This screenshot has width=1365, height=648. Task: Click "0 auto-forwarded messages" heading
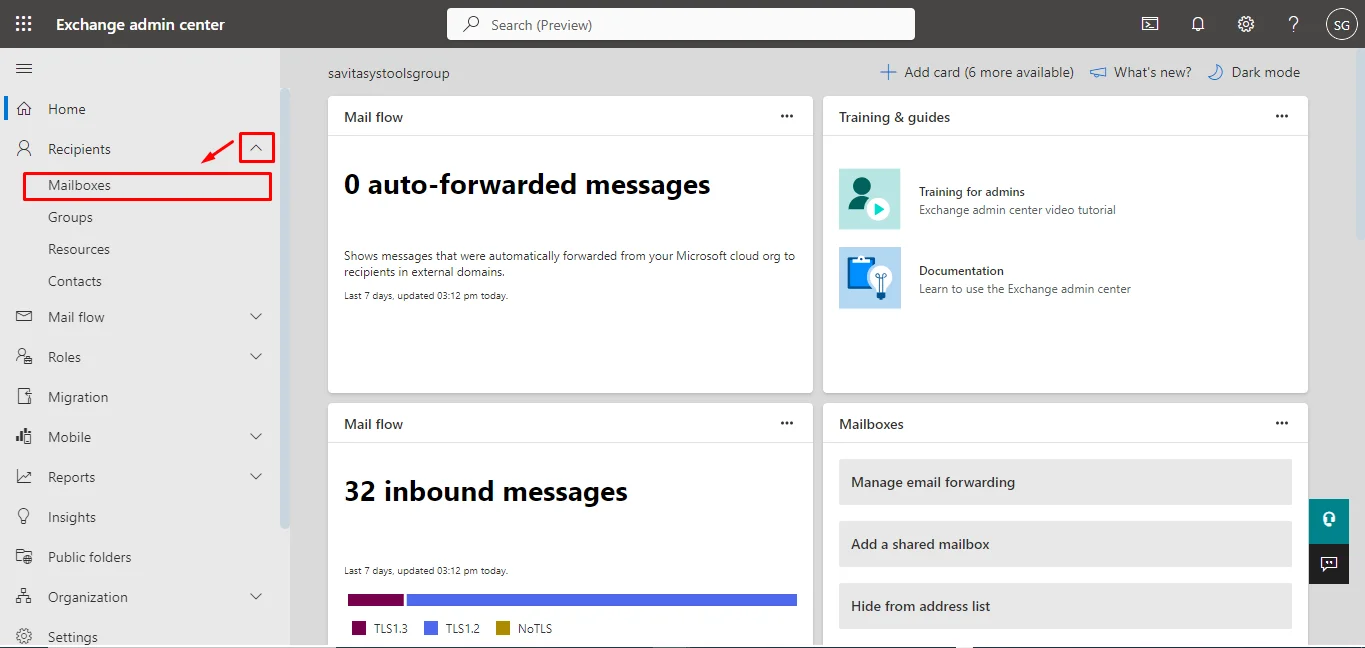pyautogui.click(x=527, y=184)
